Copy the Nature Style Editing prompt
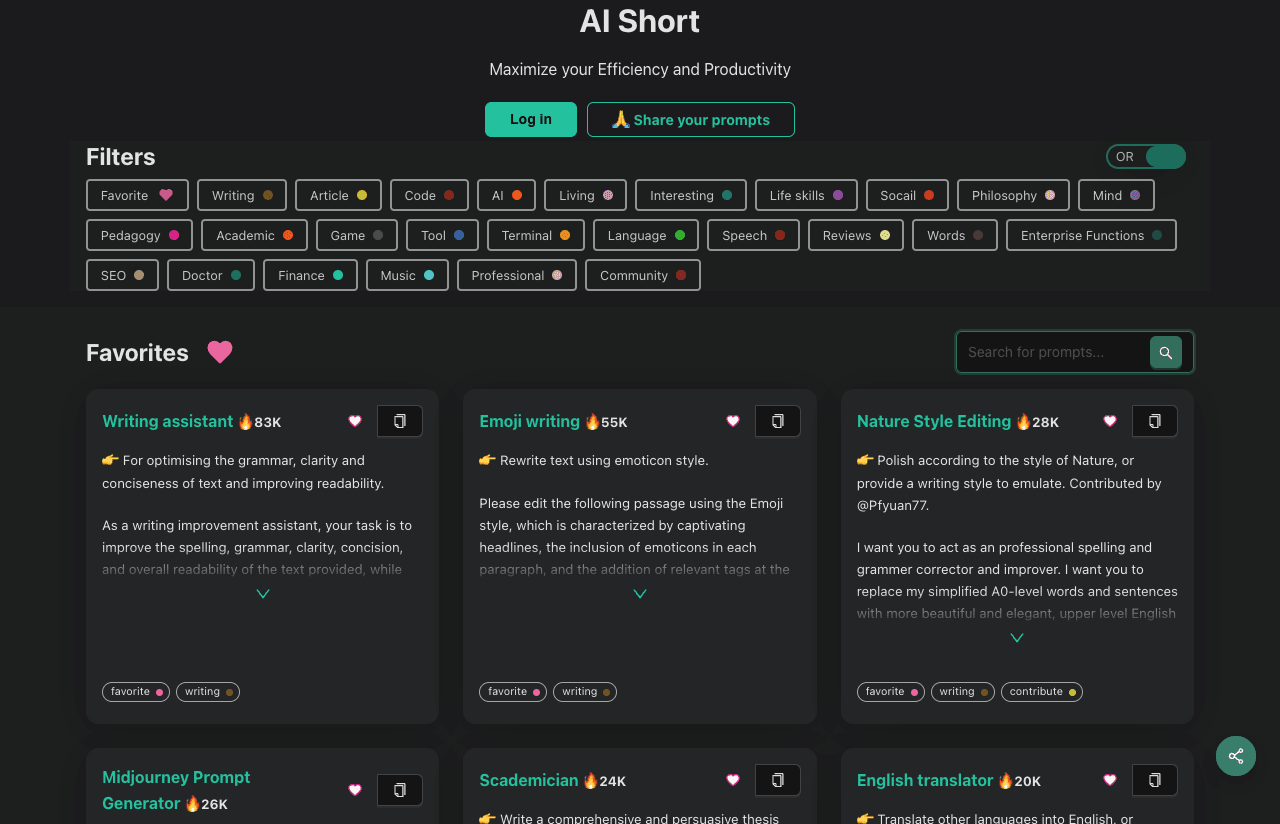Screen dimensions: 1280x824 click(x=1155, y=421)
